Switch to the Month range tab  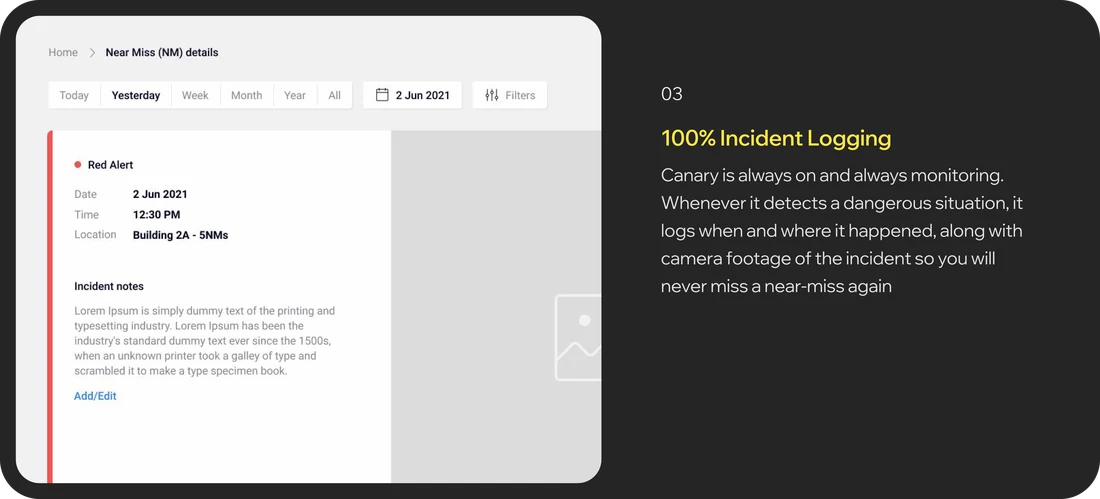[x=246, y=95]
